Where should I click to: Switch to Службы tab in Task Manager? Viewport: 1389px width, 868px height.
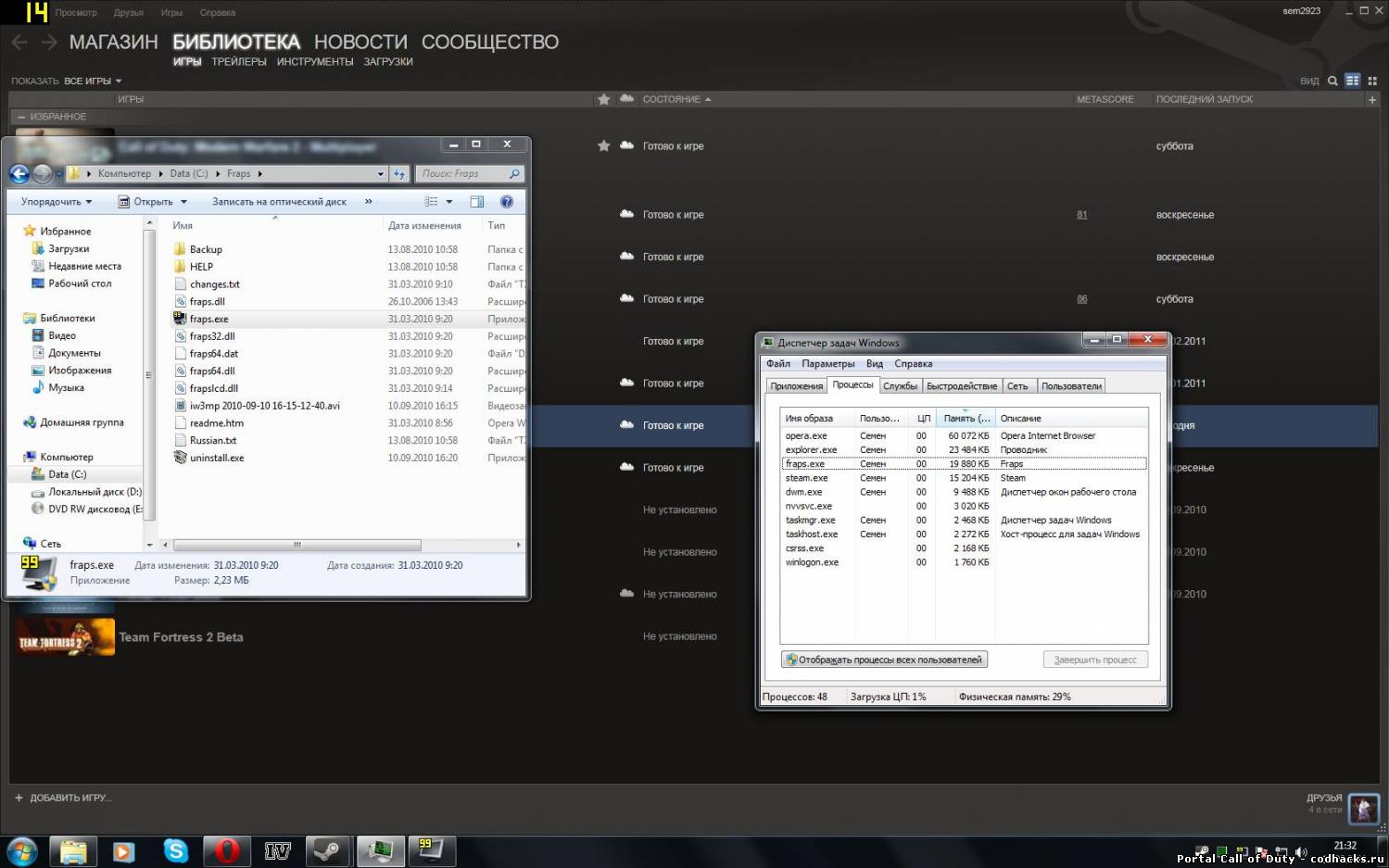900,386
